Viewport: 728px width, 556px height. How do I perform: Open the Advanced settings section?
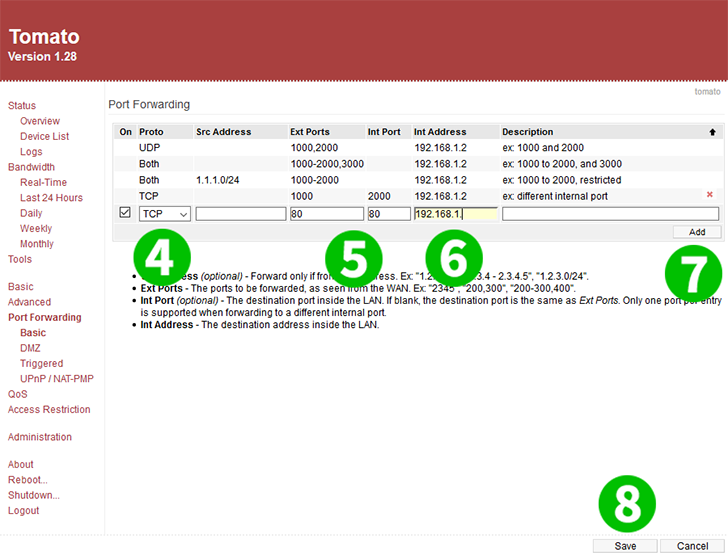[29, 302]
